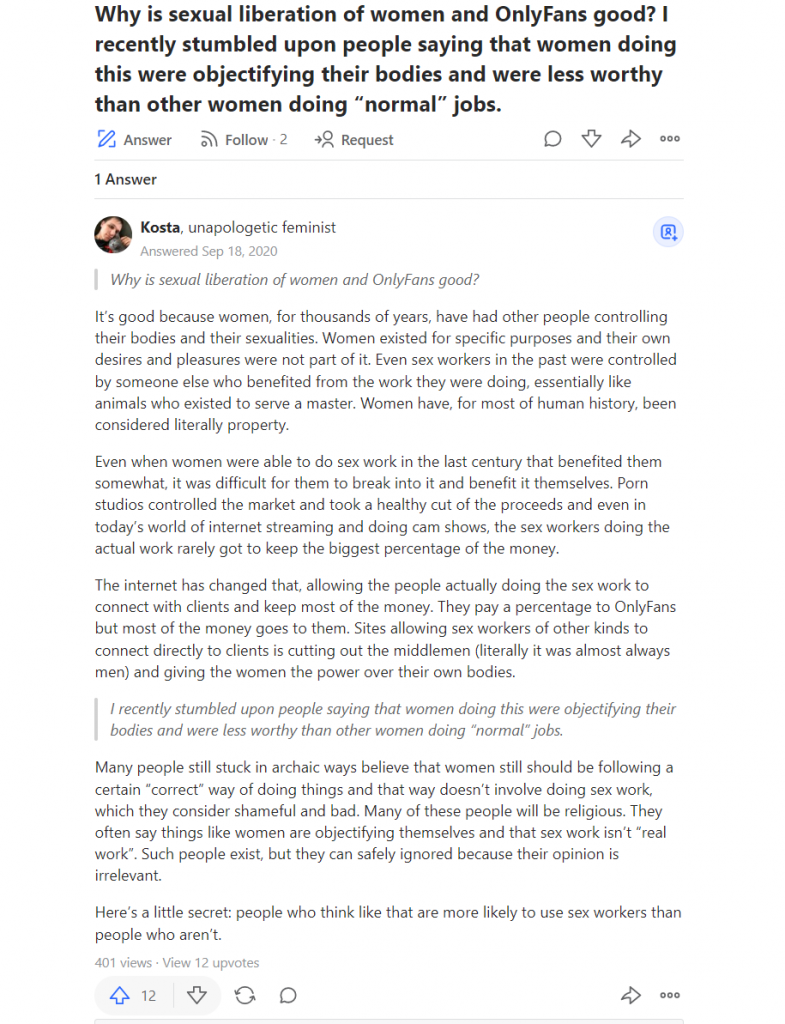Click the question comment bubble icon
The height and width of the screenshot is (1024, 785).
click(553, 138)
